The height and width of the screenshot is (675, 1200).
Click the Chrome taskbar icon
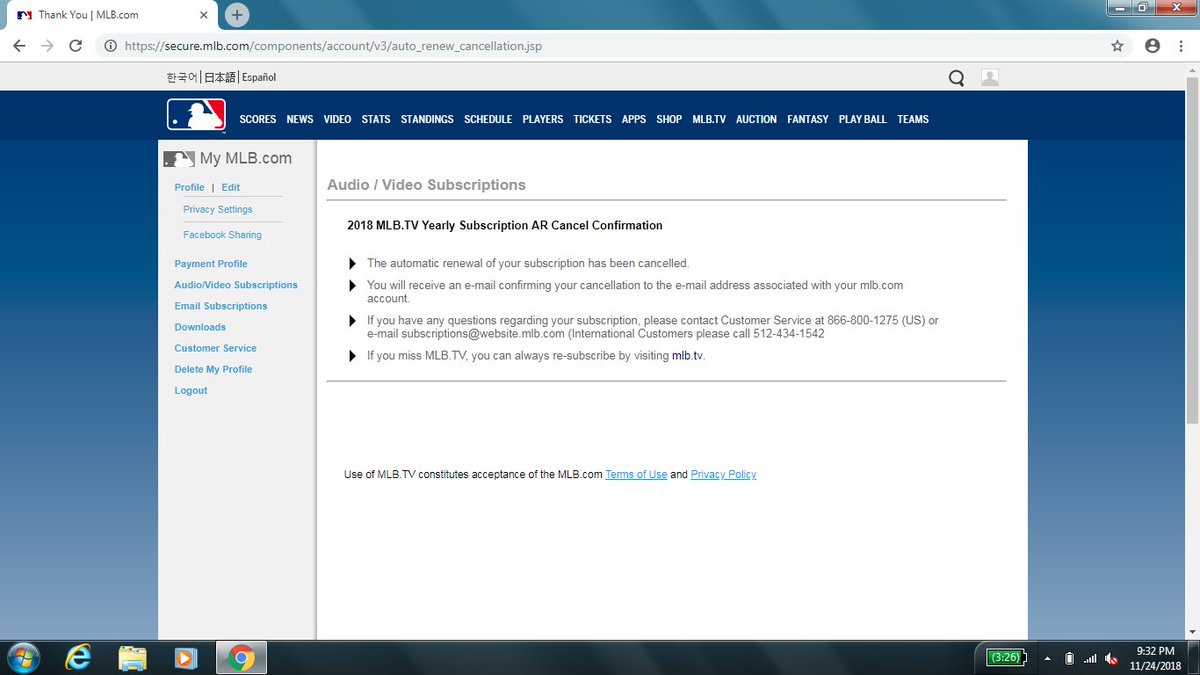pos(240,657)
